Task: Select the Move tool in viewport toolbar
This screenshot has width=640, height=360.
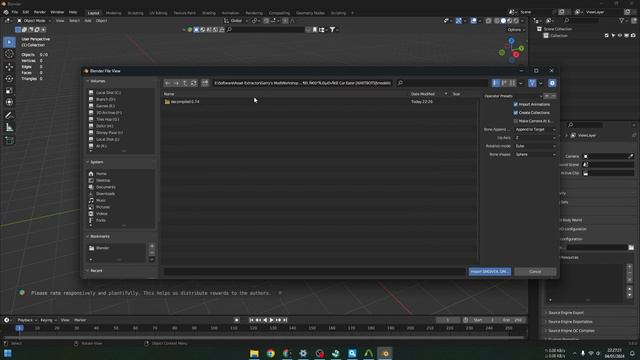Action: pyautogui.click(x=9, y=67)
